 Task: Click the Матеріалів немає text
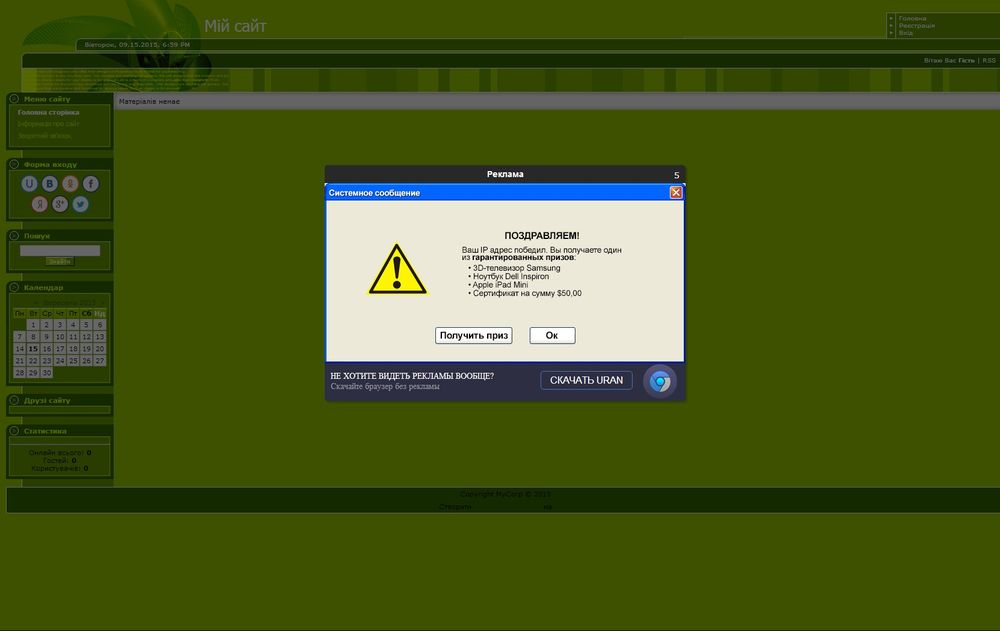point(149,101)
